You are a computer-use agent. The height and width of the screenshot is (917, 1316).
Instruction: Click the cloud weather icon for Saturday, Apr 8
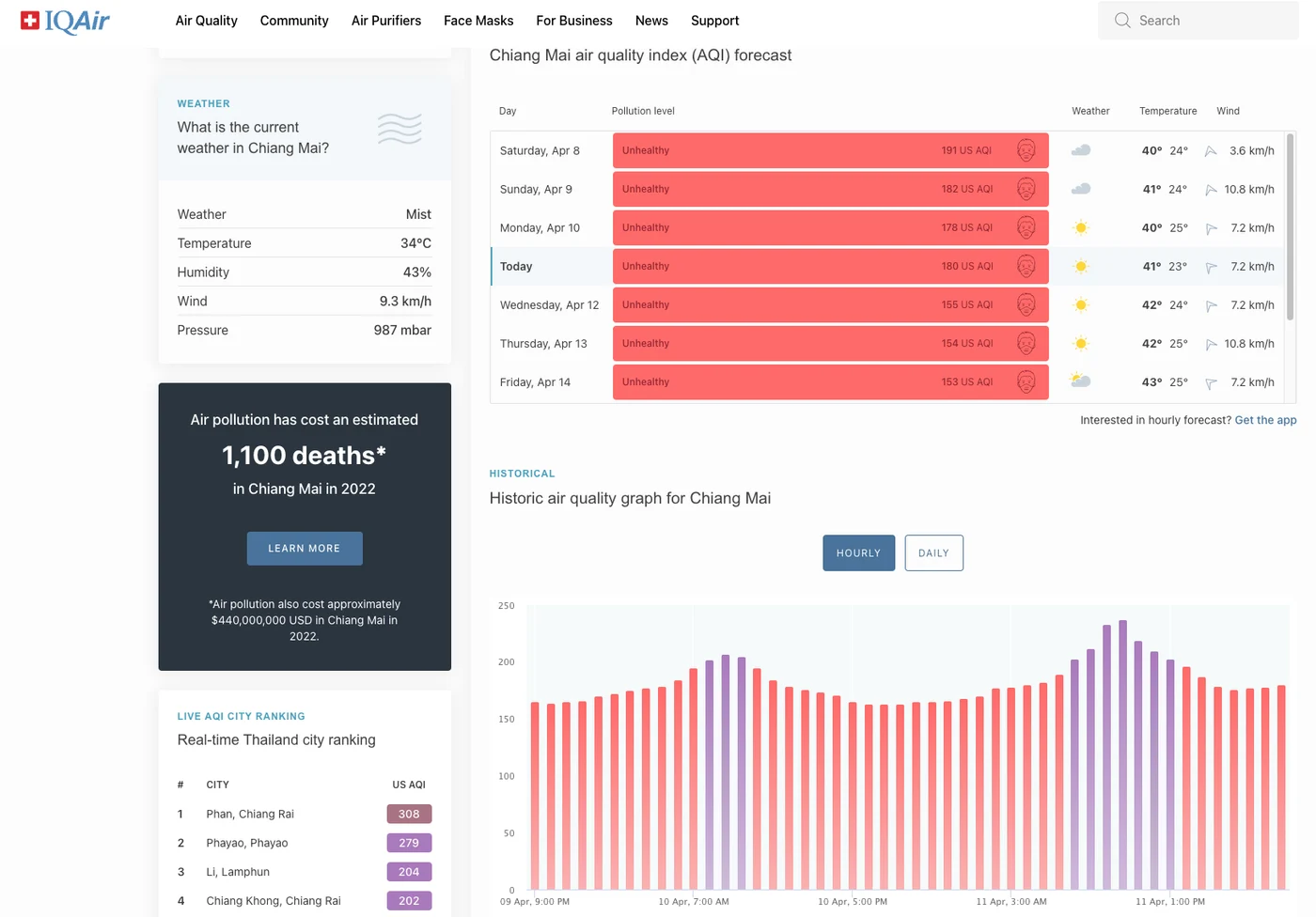(x=1081, y=150)
